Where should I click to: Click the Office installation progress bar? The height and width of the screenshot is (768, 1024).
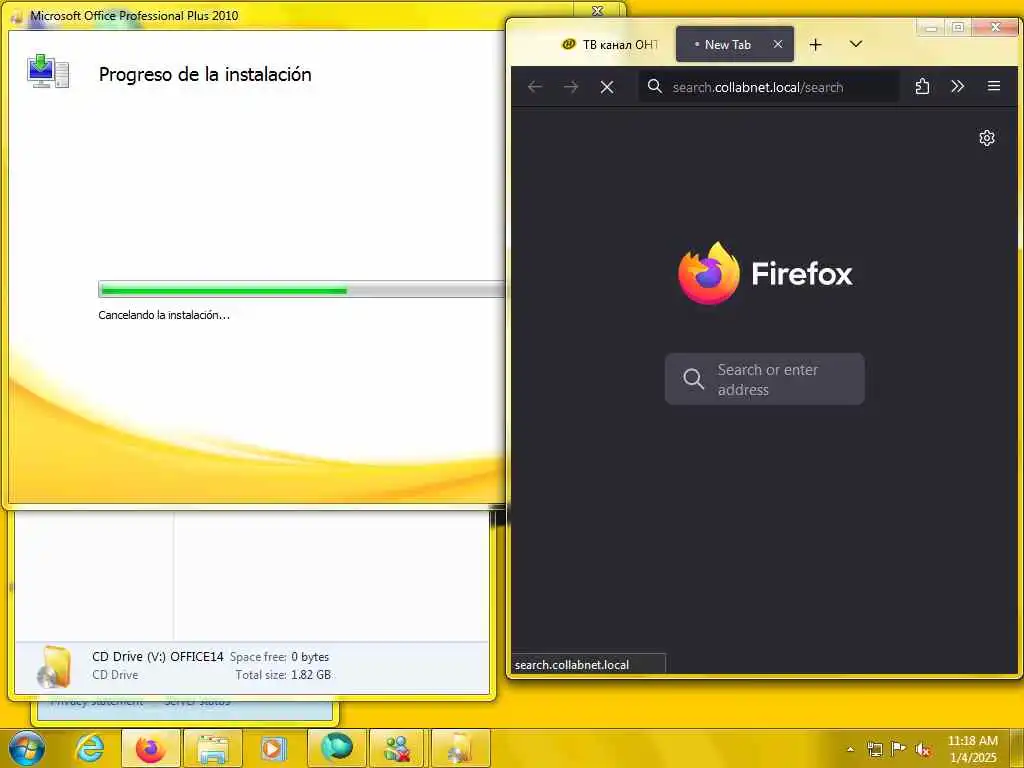(302, 290)
